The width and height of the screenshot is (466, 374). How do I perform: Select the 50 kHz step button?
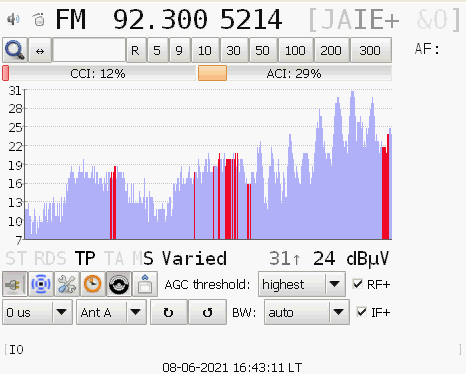pyautogui.click(x=263, y=50)
